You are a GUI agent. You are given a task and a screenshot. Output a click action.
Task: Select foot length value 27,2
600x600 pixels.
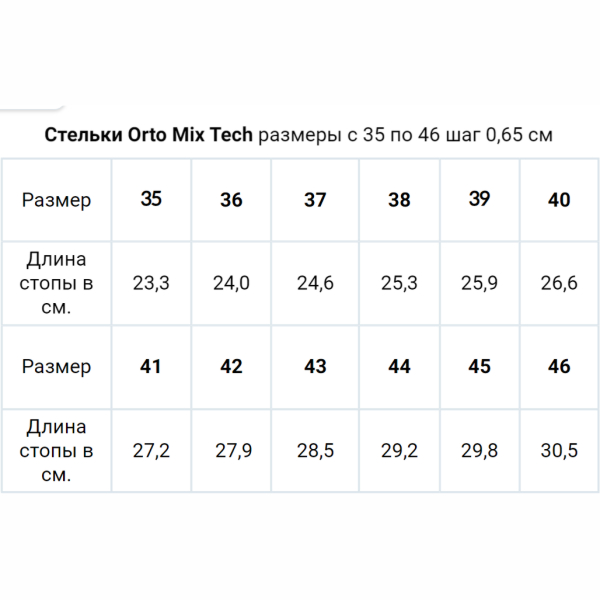tap(151, 450)
